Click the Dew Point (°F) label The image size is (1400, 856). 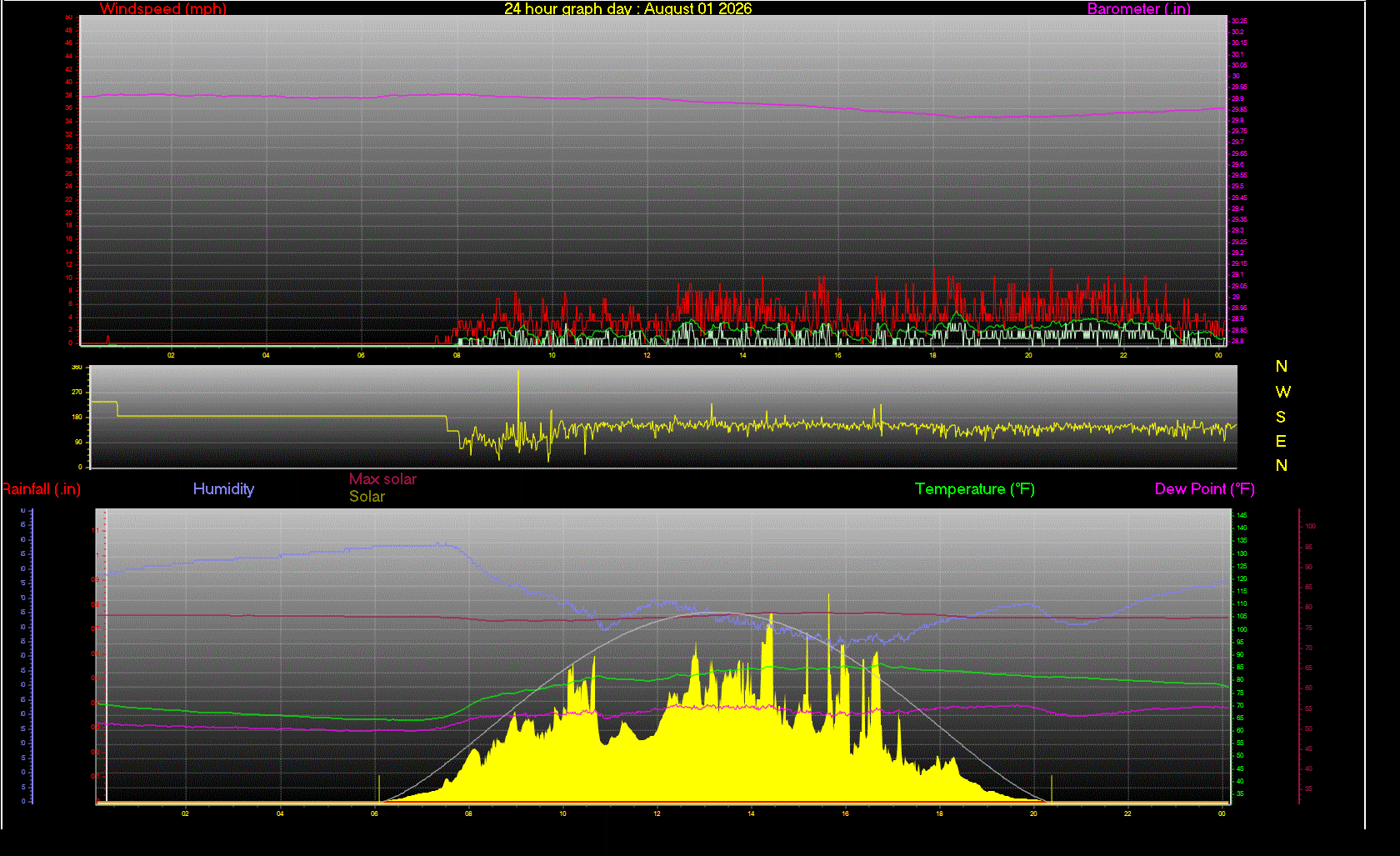pos(1204,489)
